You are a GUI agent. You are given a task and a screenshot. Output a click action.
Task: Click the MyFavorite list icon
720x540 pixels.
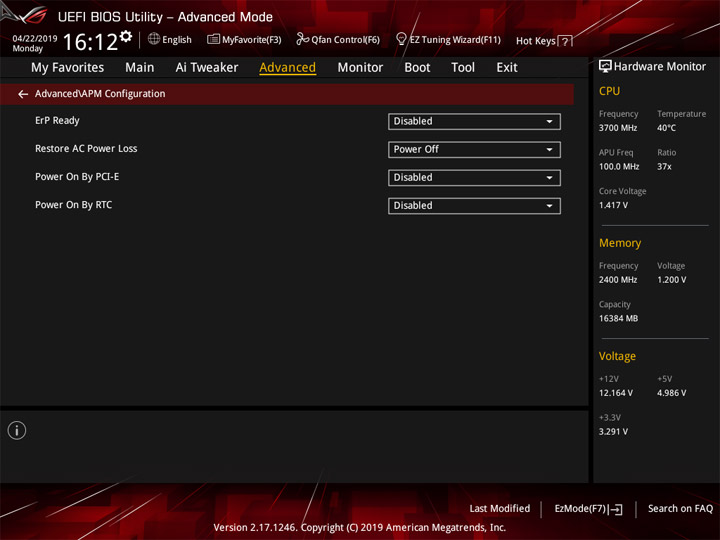(213, 39)
